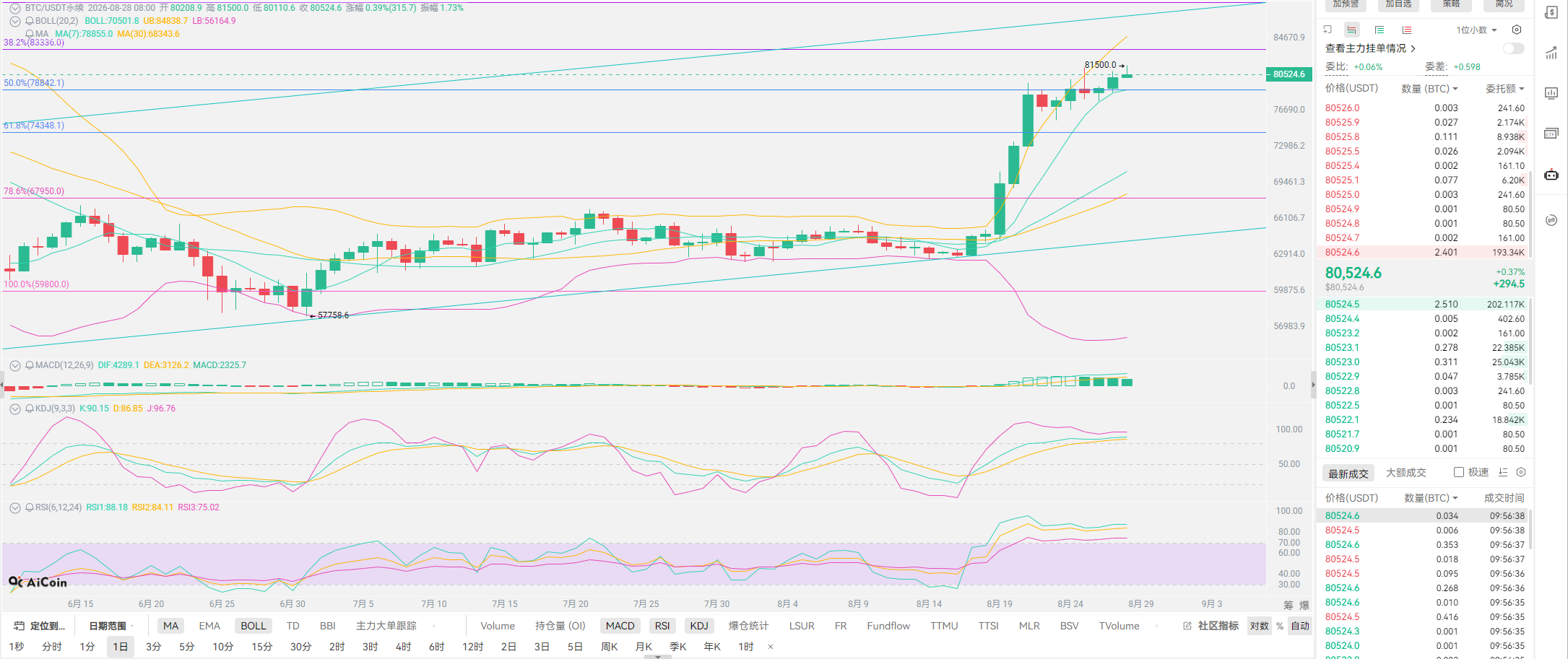Click the 定位到 locate button
Image resolution: width=1568 pixels, height=659 pixels.
(x=40, y=626)
